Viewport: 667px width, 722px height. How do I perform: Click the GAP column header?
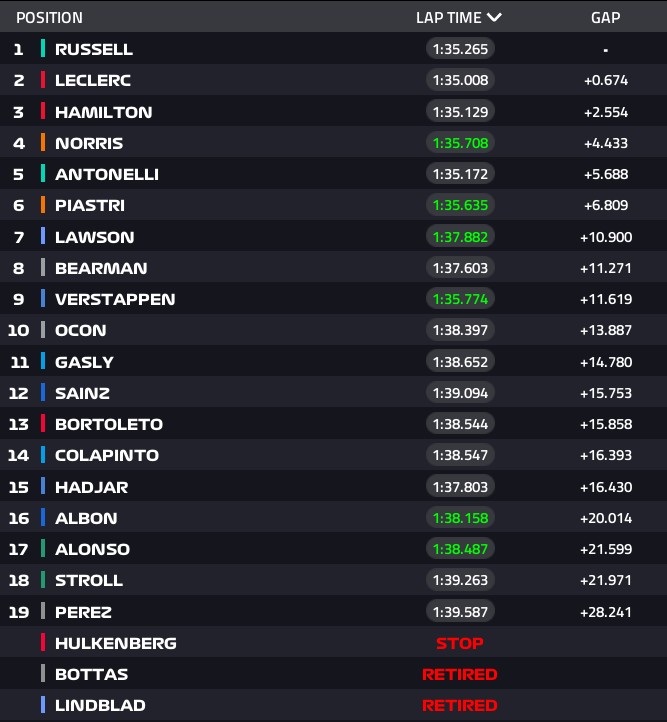click(x=605, y=18)
